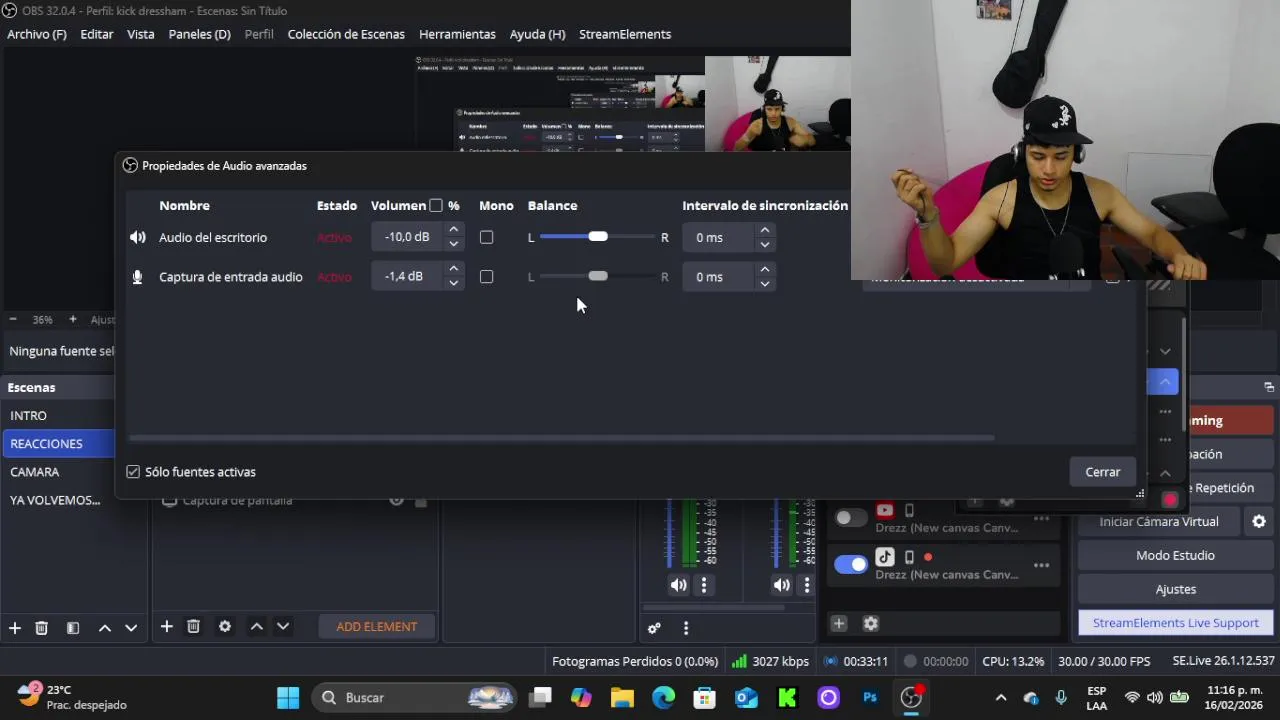
Task: Adjust balance slider for Captura de entrada audio
Action: (598, 276)
